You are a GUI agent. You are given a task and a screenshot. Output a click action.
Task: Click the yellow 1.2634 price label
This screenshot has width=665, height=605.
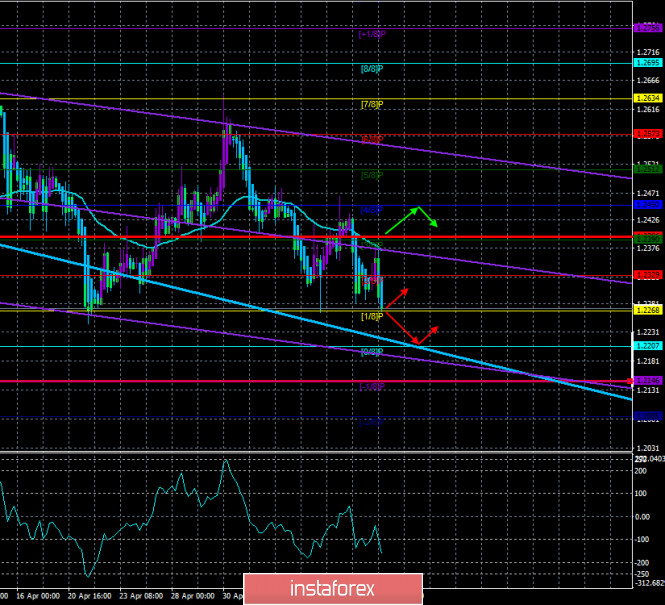[x=648, y=98]
